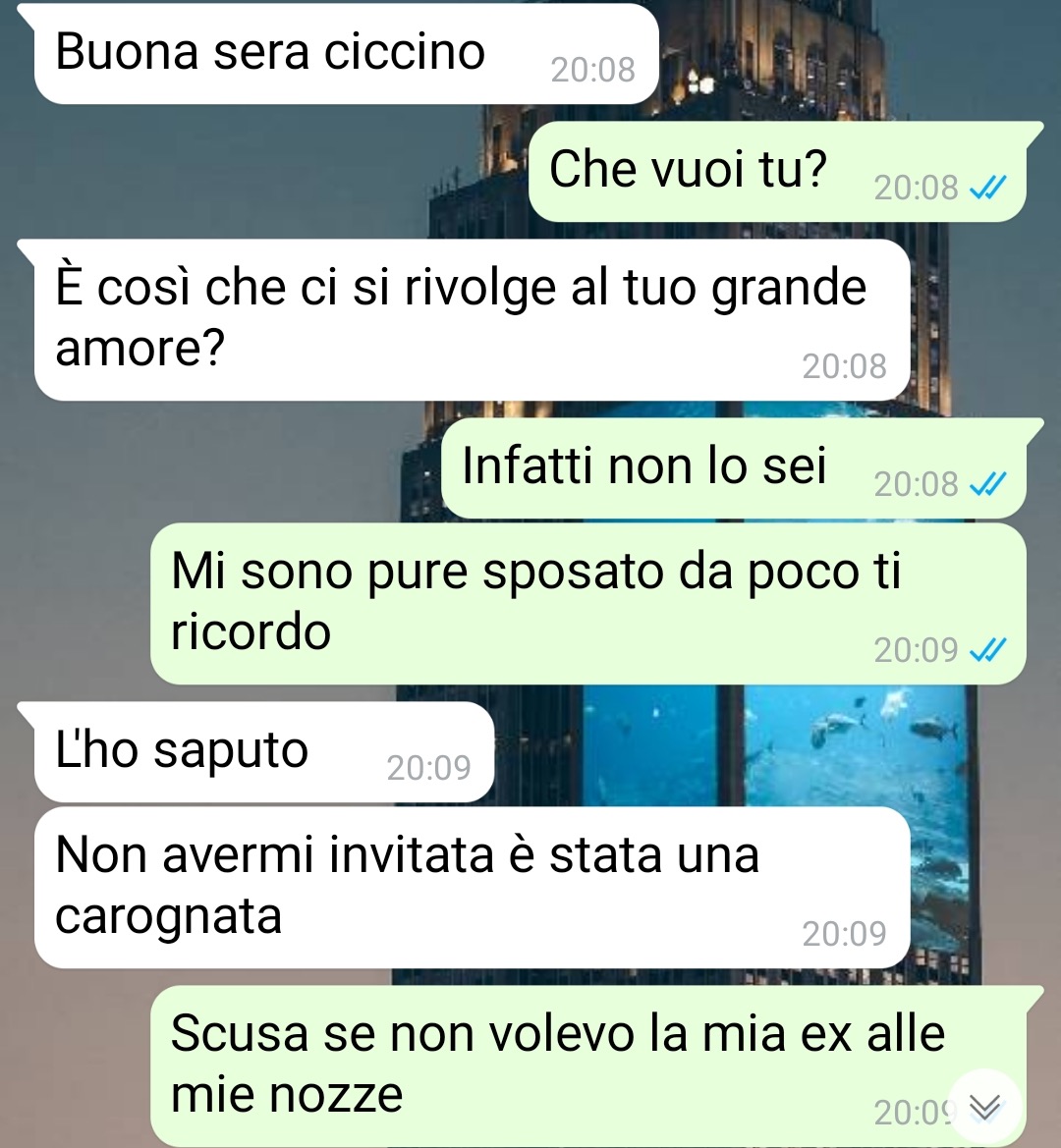Click the word 'nozze' in last message
This screenshot has height=1148, width=1061.
tap(336, 1095)
